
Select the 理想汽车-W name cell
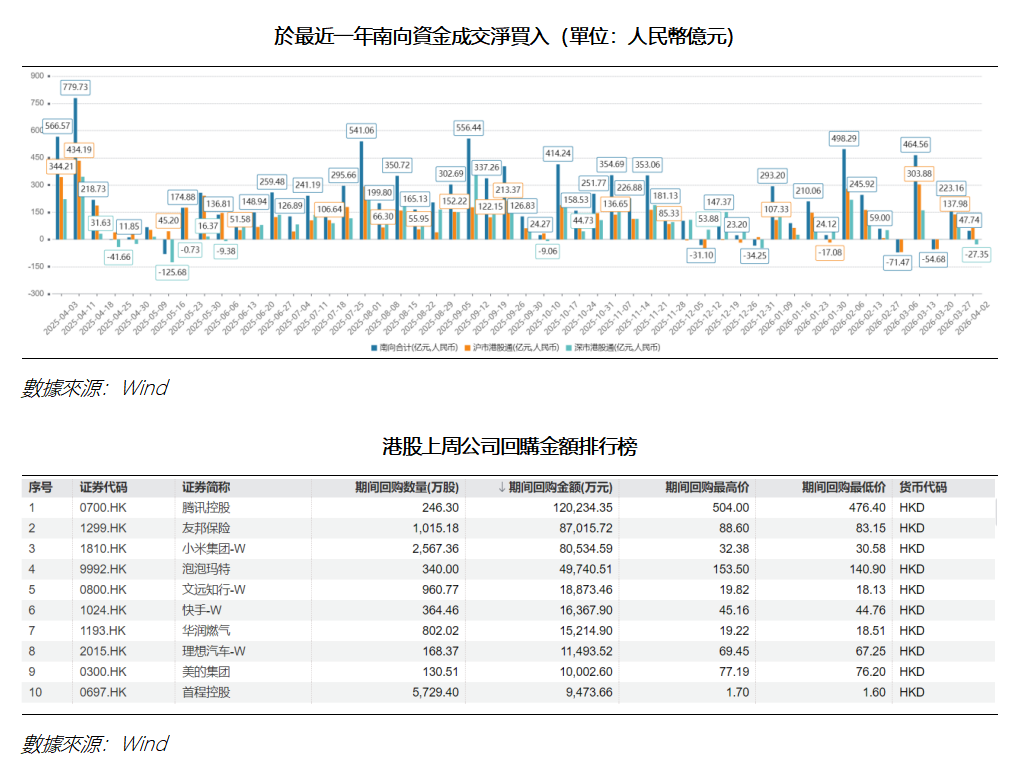pyautogui.click(x=213, y=651)
